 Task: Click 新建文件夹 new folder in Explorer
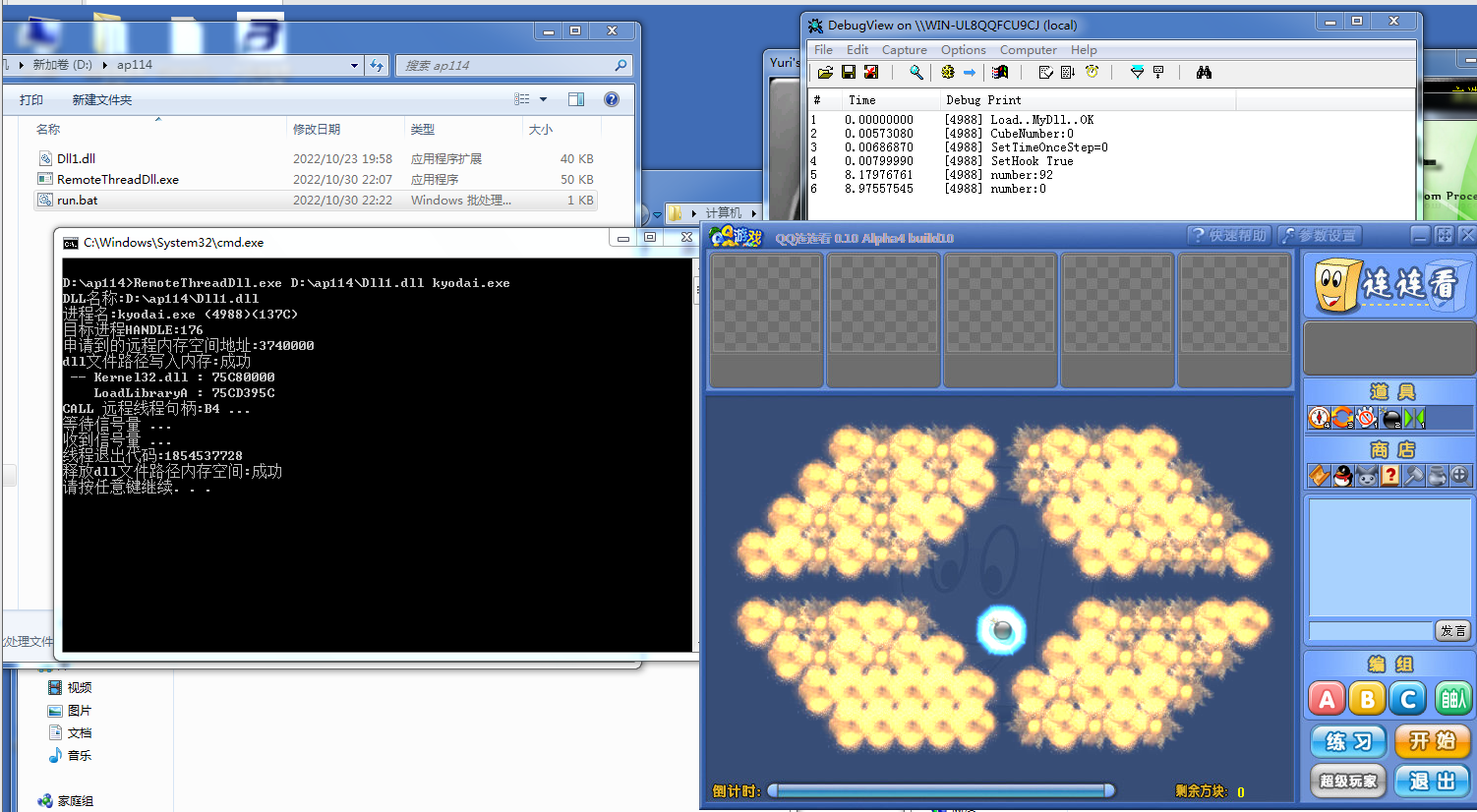(102, 100)
